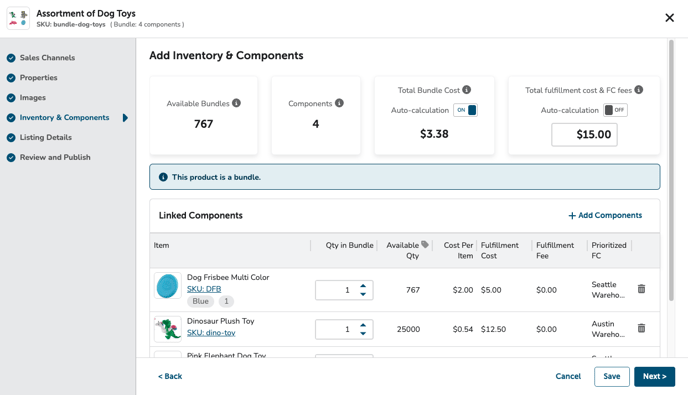688x395 pixels.
Task: Open the SKU: DFB link
Action: tap(204, 289)
